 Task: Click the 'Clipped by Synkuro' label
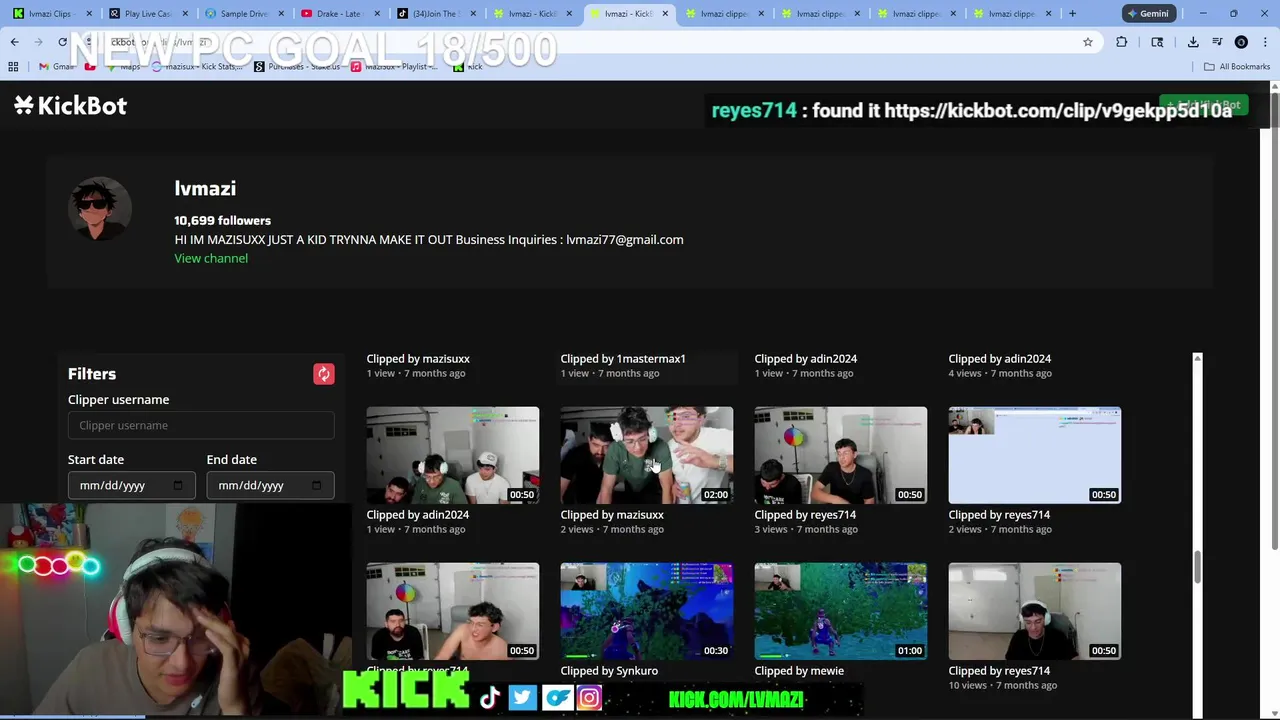coord(609,671)
